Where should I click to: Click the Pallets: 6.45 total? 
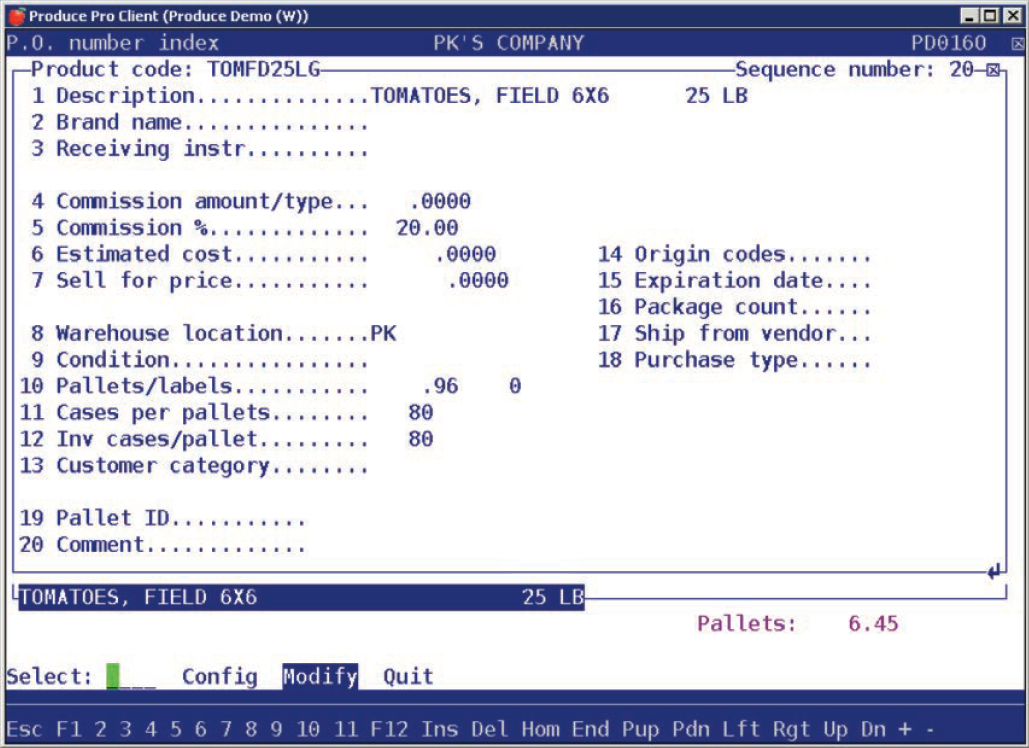(x=797, y=623)
